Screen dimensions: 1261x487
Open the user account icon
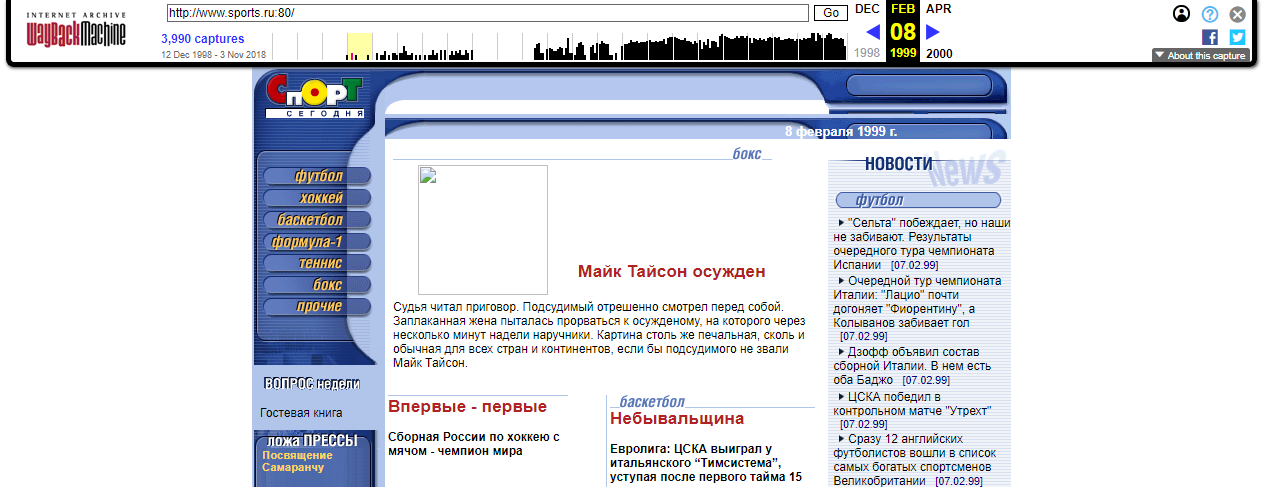pos(1182,14)
